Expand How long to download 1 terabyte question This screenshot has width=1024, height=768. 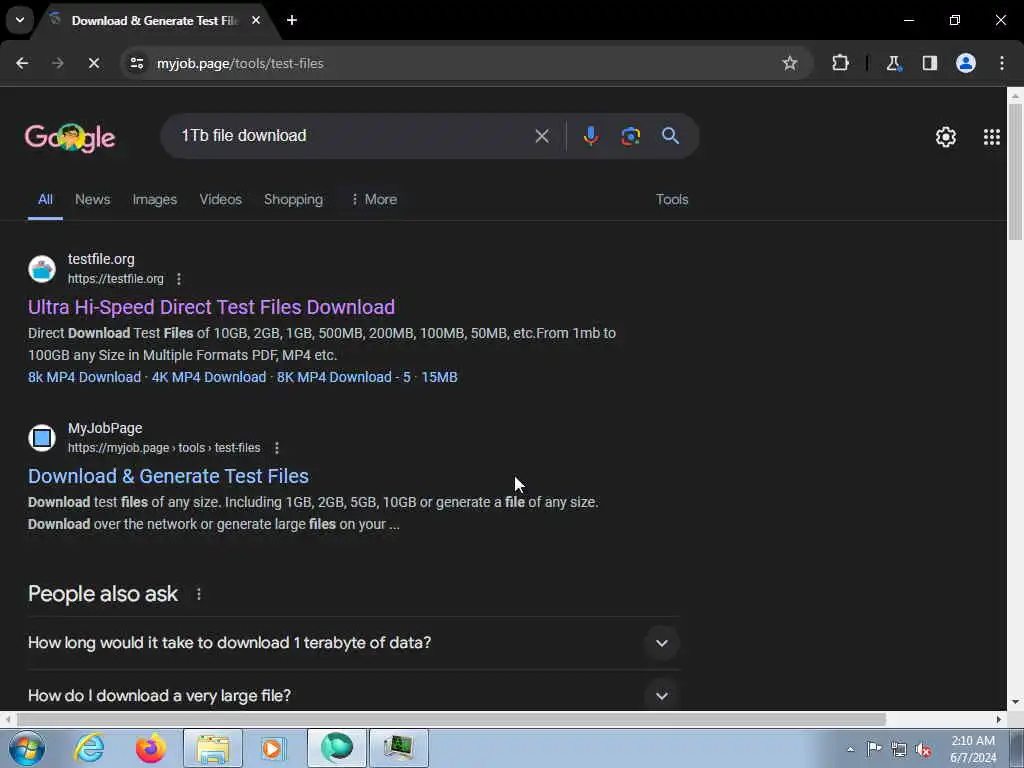click(353, 643)
